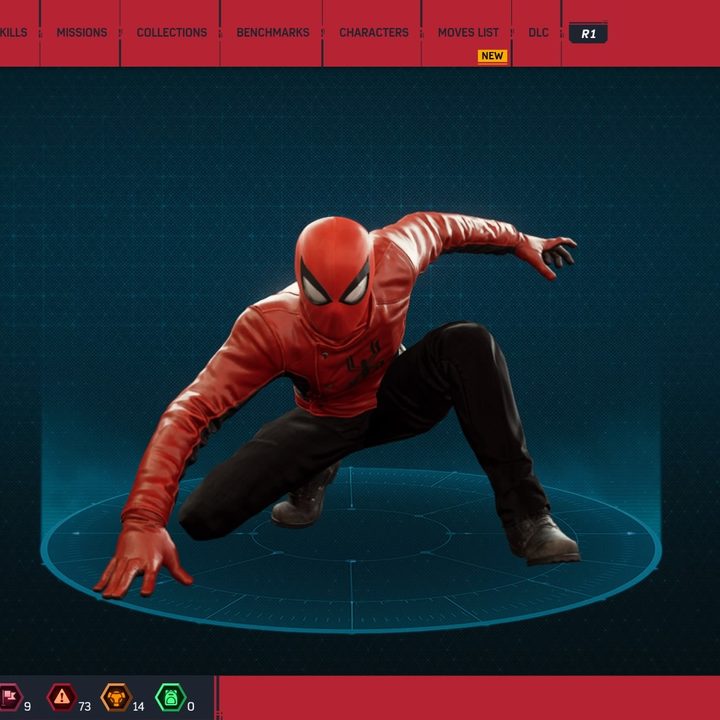Select the Benchmarks tab

[273, 33]
